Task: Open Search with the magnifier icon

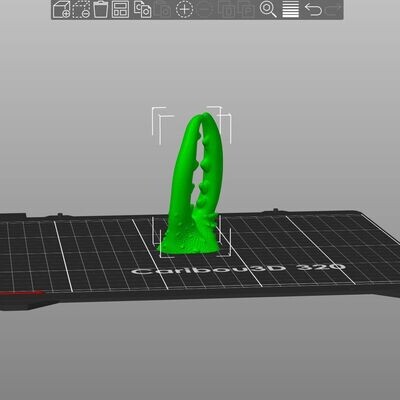Action: click(268, 9)
